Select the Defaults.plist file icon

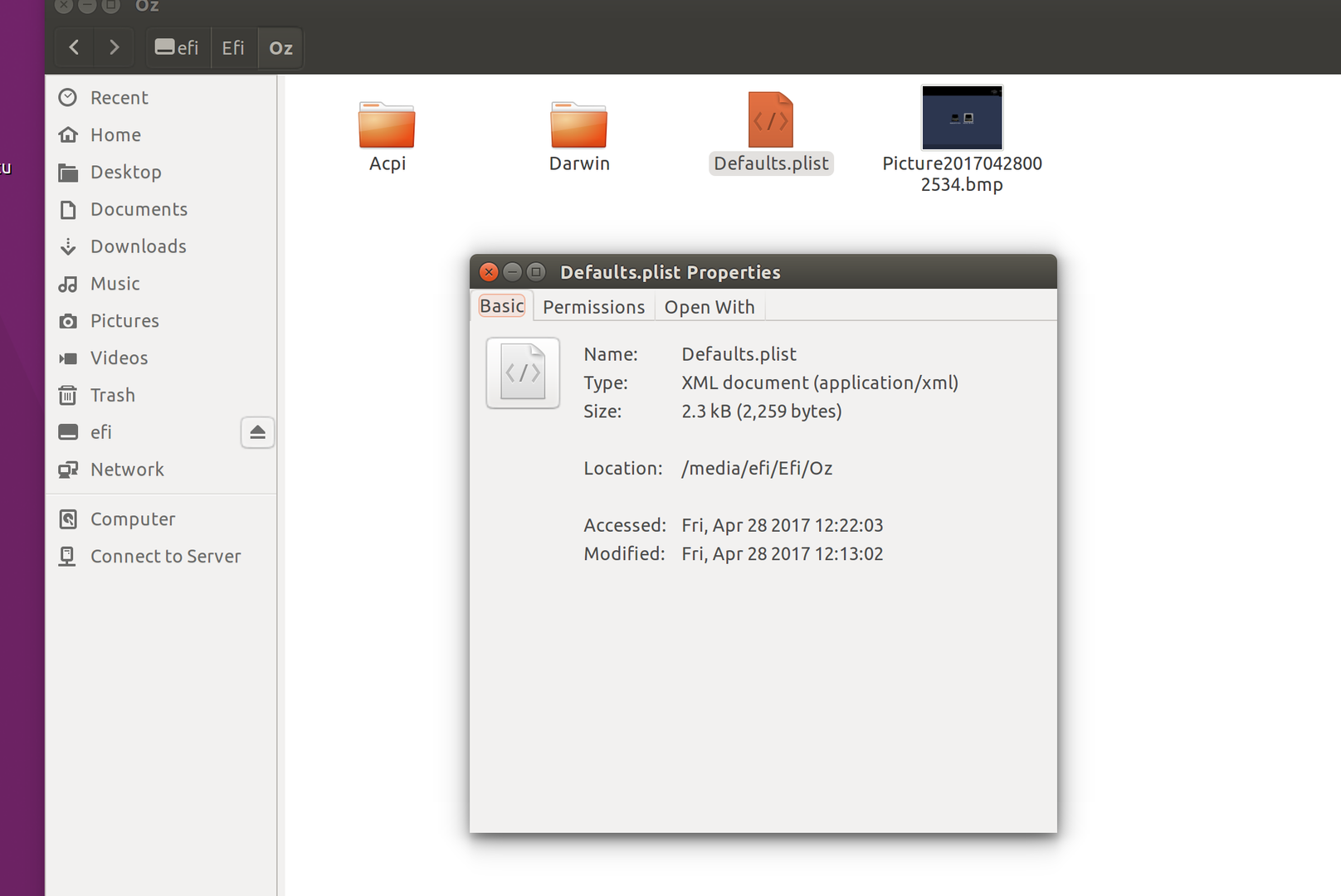[x=771, y=121]
